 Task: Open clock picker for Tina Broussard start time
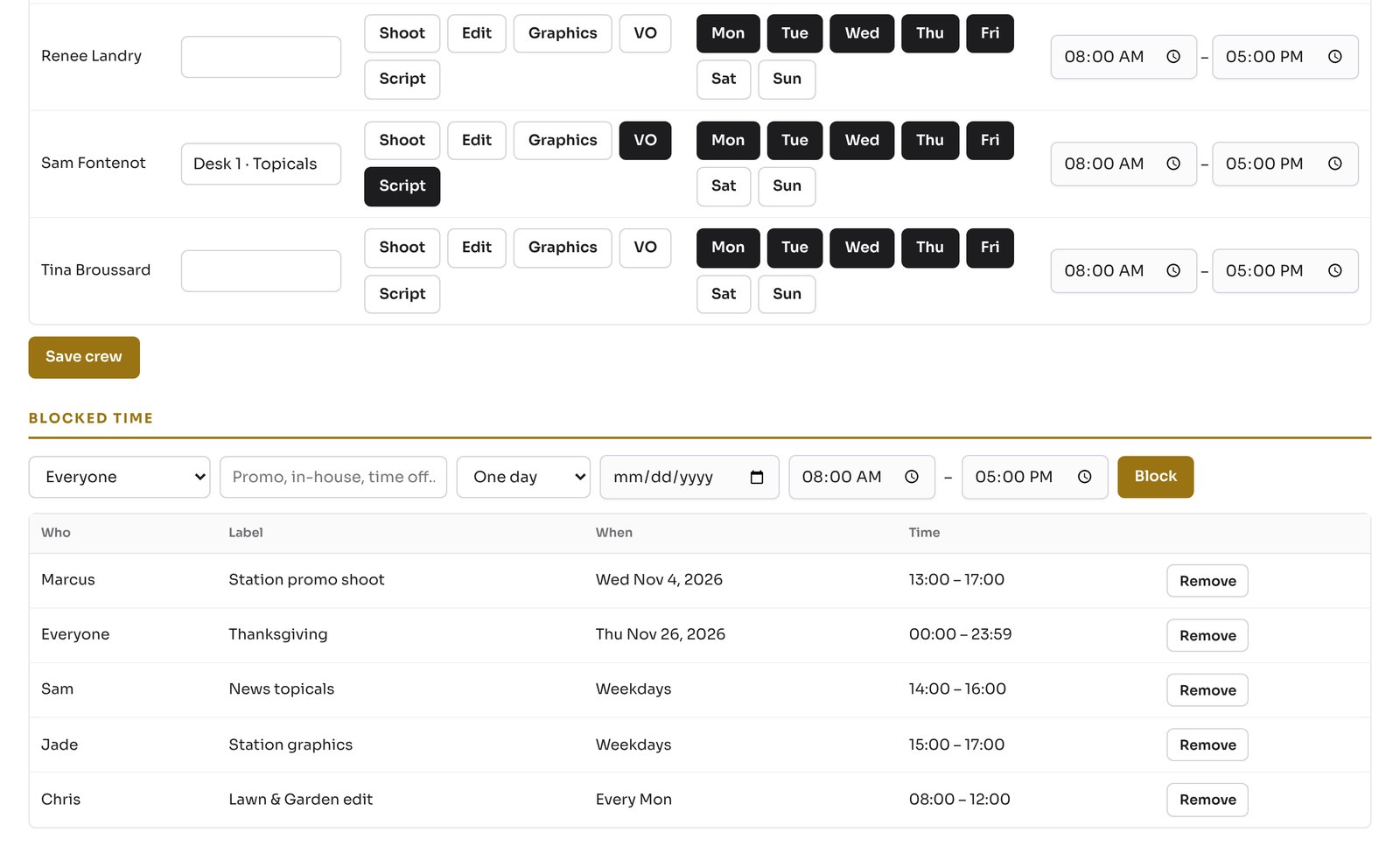pyautogui.click(x=1173, y=271)
